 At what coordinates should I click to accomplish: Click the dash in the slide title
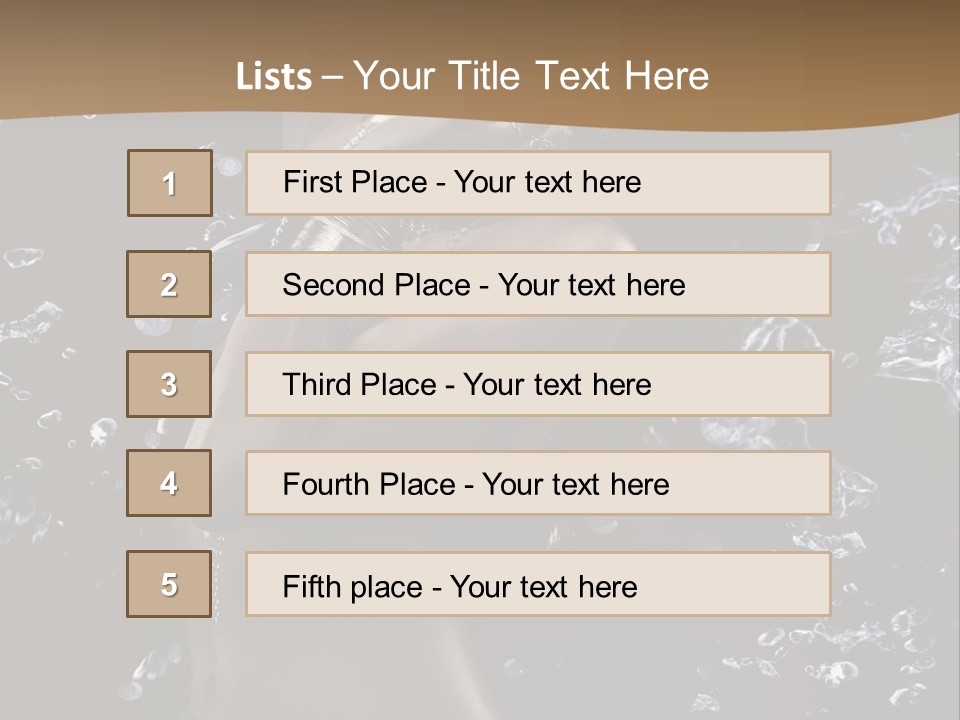[x=332, y=77]
